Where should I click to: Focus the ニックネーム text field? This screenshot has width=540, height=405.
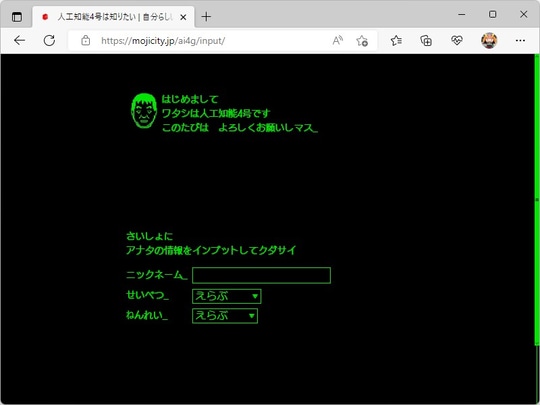[261, 276]
